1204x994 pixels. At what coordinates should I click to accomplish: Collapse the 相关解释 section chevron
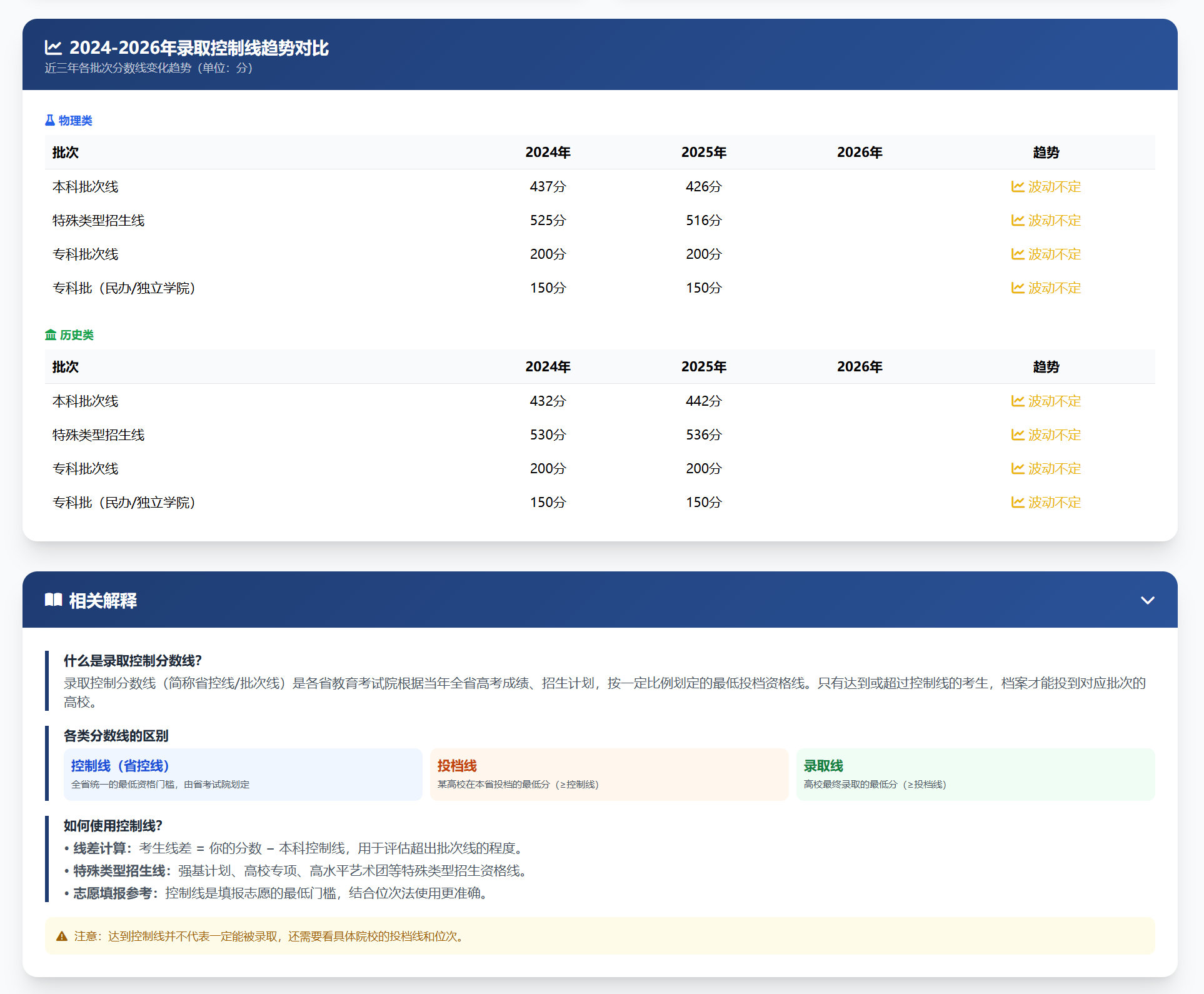coord(1147,600)
